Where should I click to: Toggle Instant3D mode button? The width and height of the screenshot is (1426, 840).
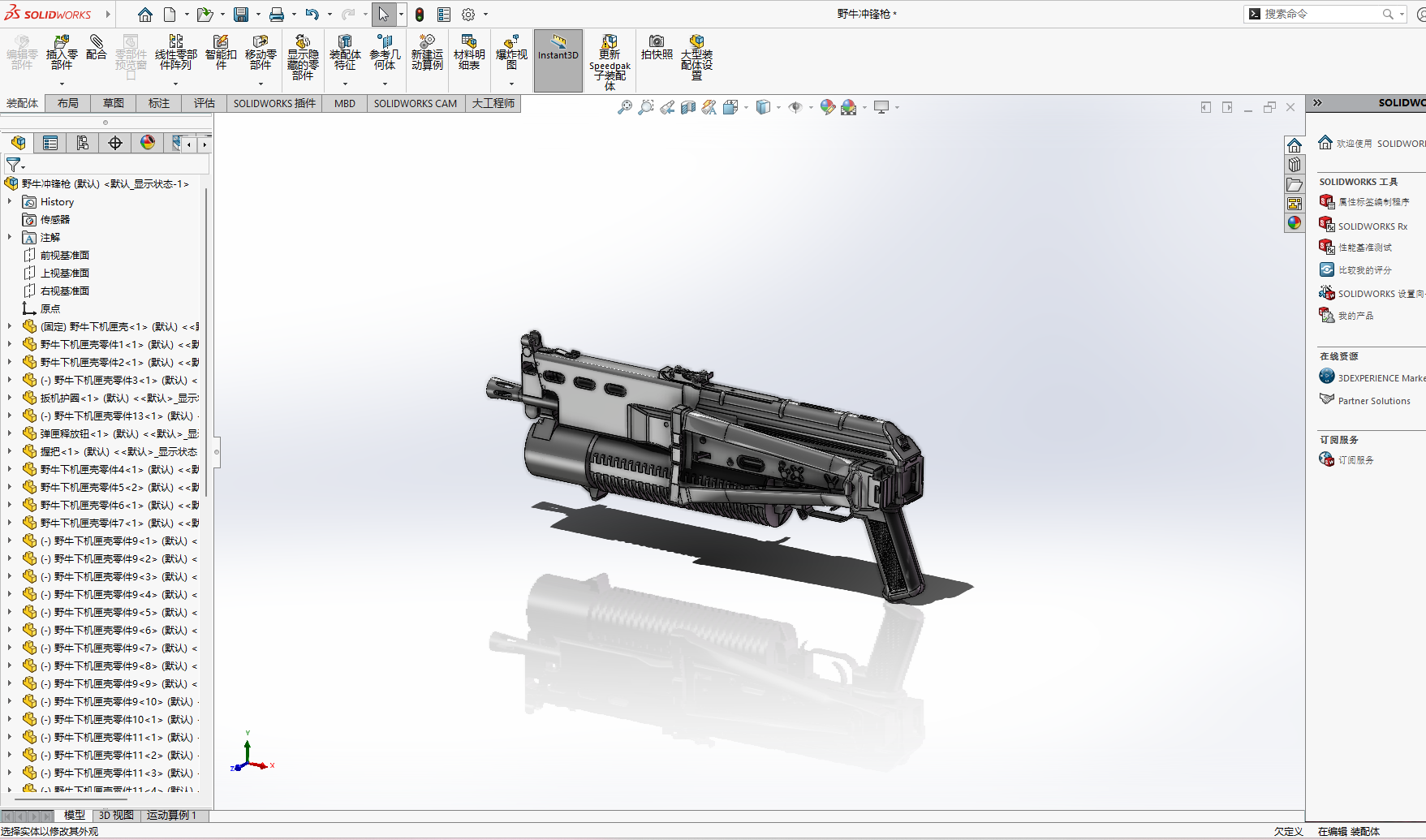click(x=558, y=60)
